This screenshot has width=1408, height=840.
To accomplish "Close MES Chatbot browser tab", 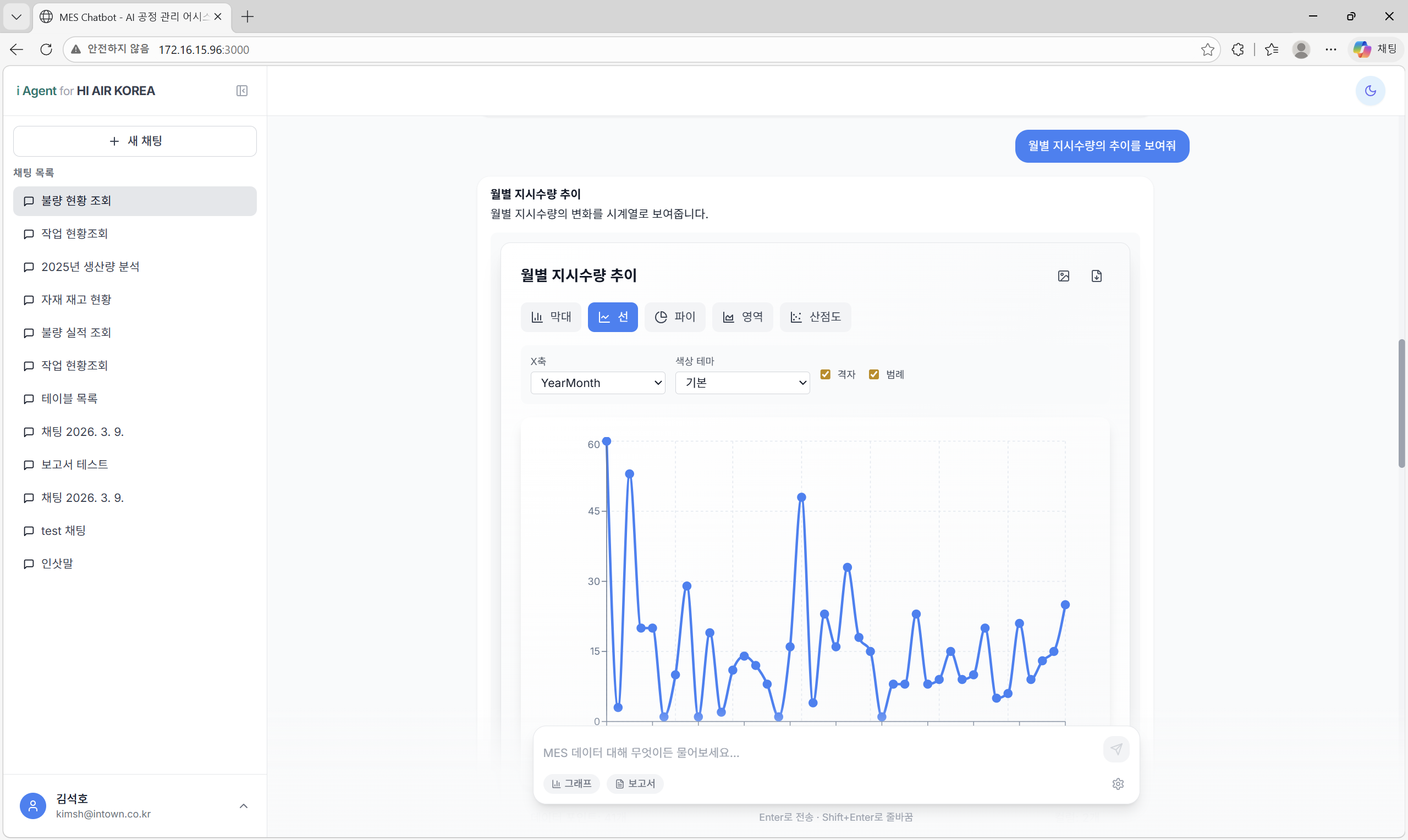I will pyautogui.click(x=217, y=16).
